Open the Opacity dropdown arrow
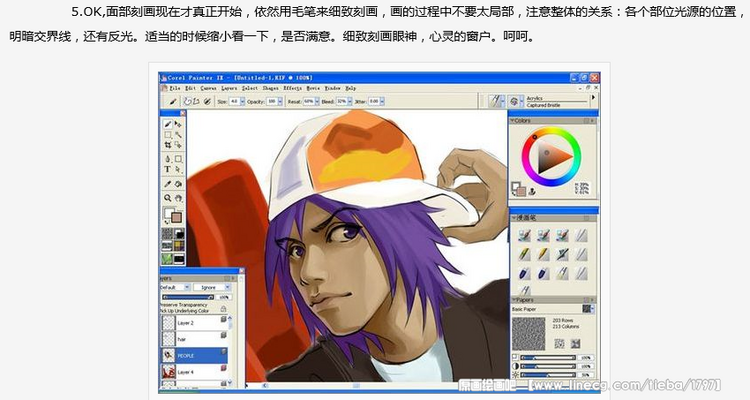750x400 pixels. pos(280,101)
